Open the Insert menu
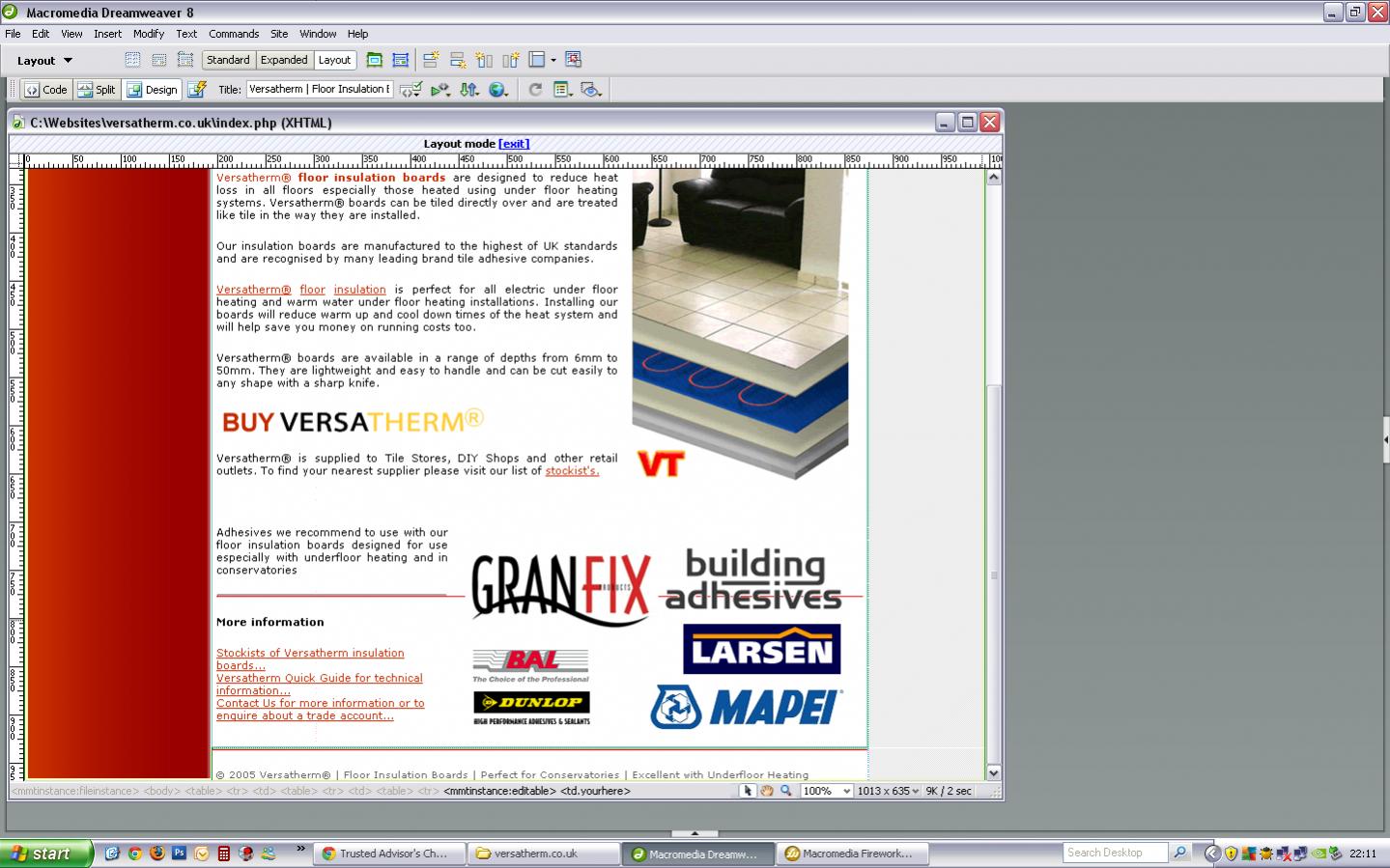This screenshot has width=1390, height=868. click(x=107, y=34)
